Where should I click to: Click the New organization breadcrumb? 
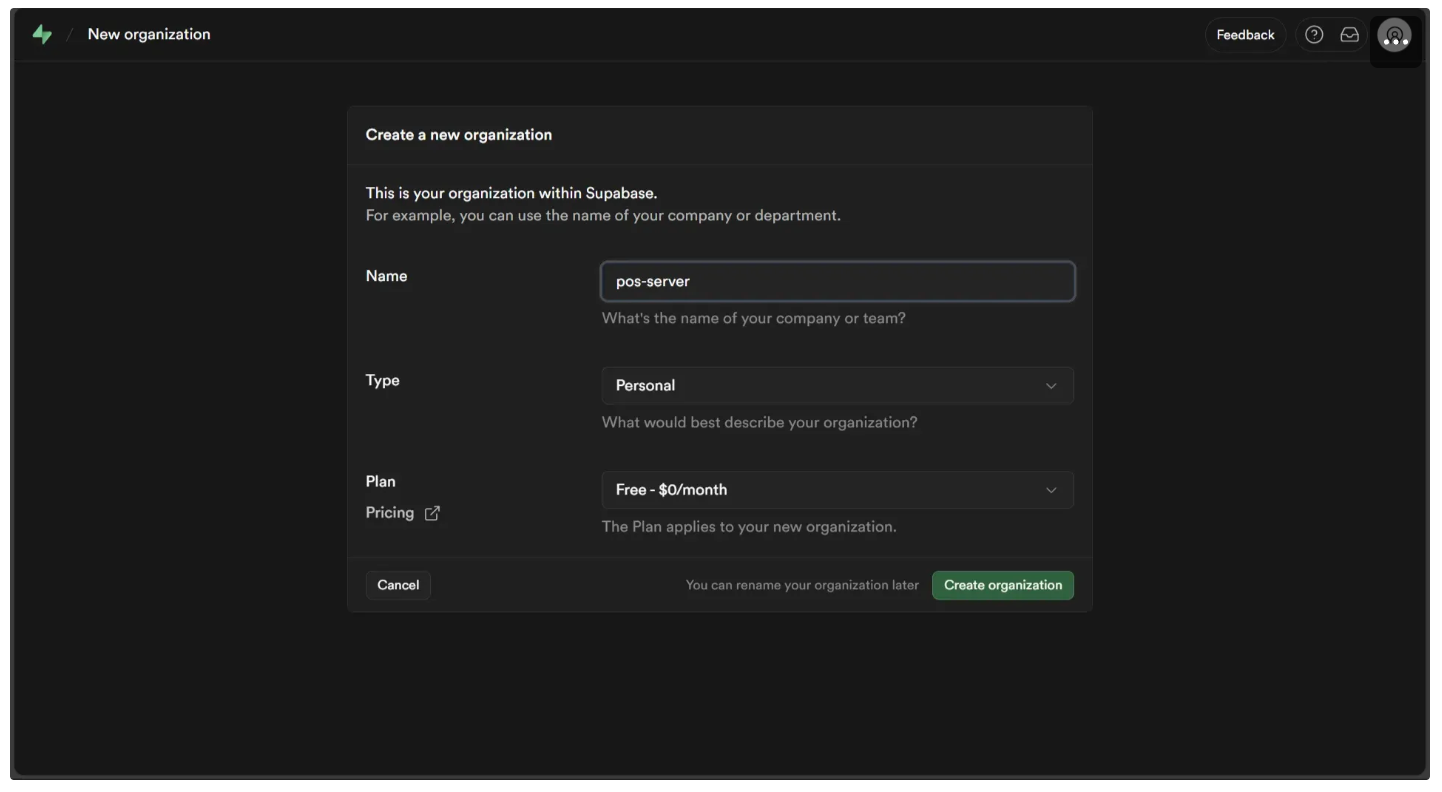tap(149, 34)
